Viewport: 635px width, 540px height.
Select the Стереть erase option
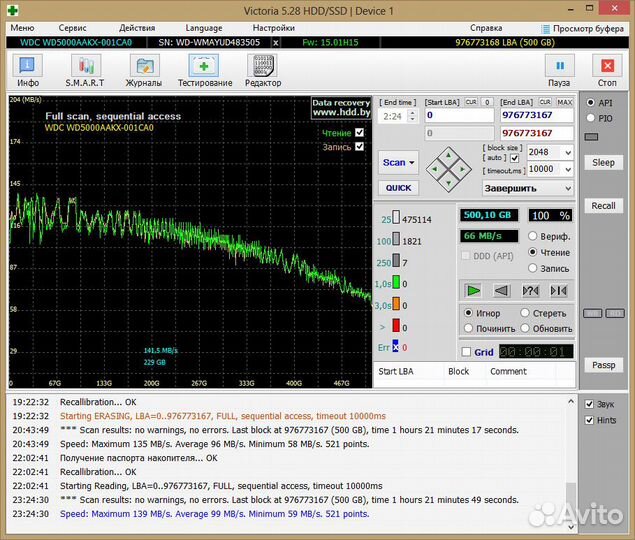click(x=525, y=313)
